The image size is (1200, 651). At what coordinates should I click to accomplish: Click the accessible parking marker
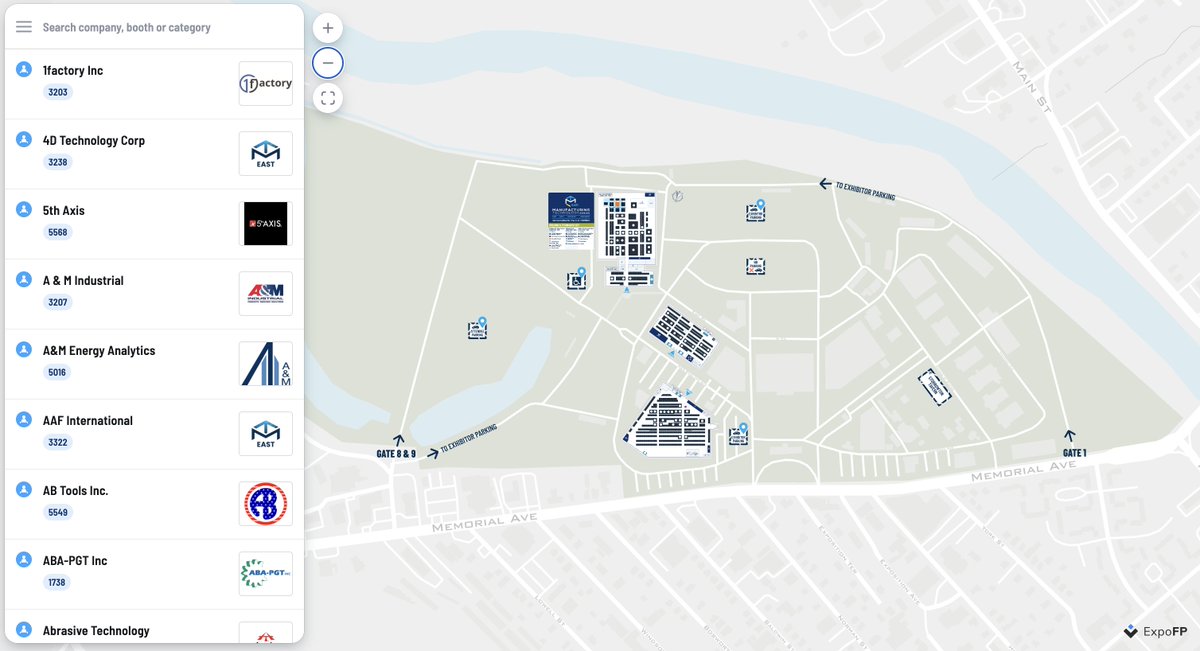[x=576, y=280]
